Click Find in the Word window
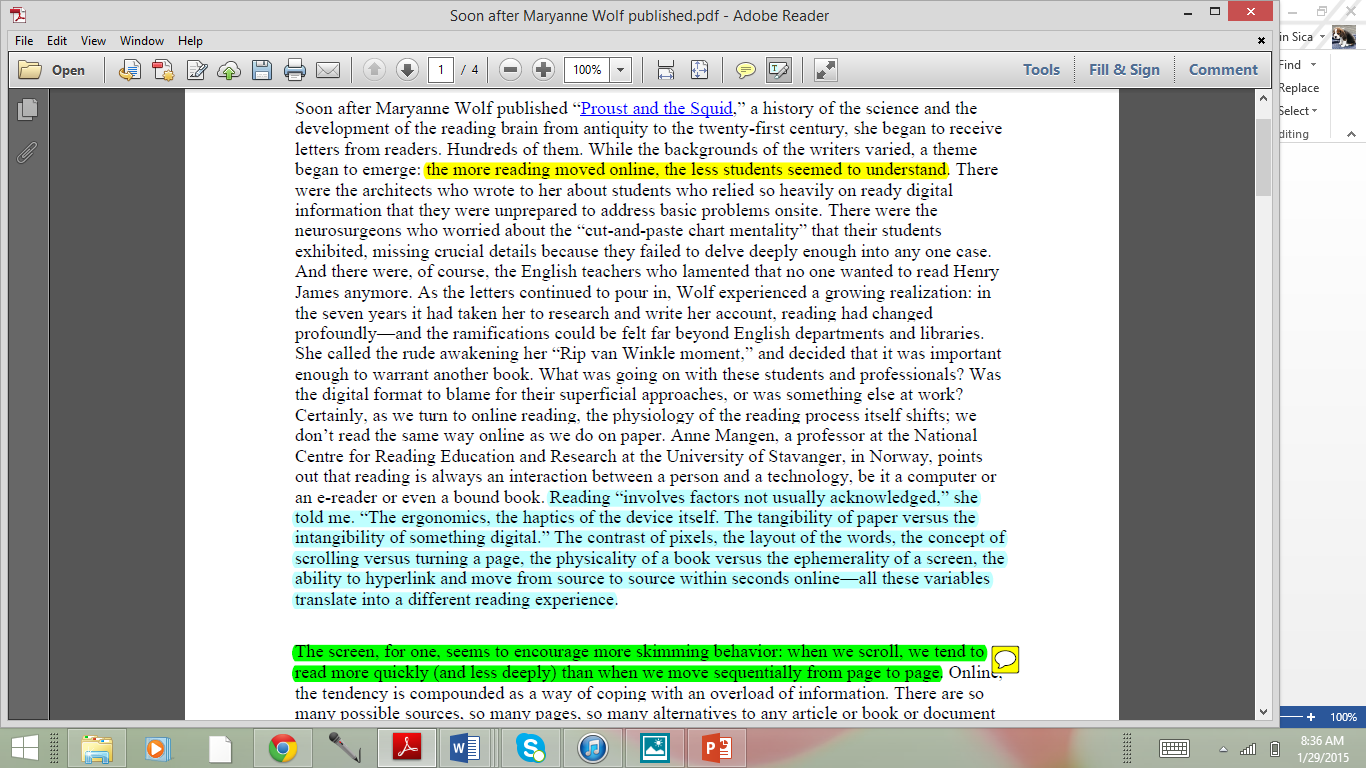This screenshot has height=768, width=1366. 1291,65
